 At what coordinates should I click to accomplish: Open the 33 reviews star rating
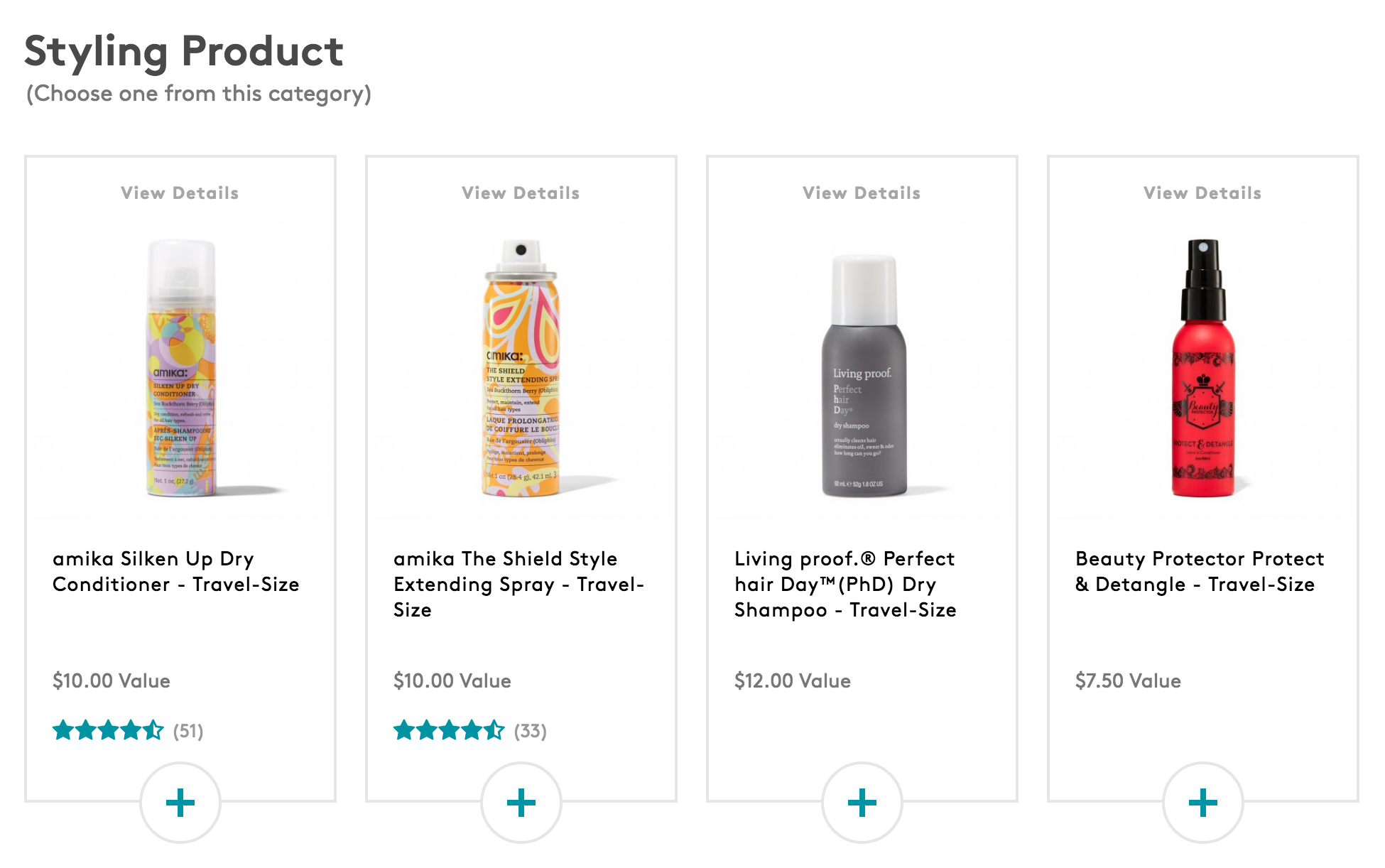click(470, 730)
